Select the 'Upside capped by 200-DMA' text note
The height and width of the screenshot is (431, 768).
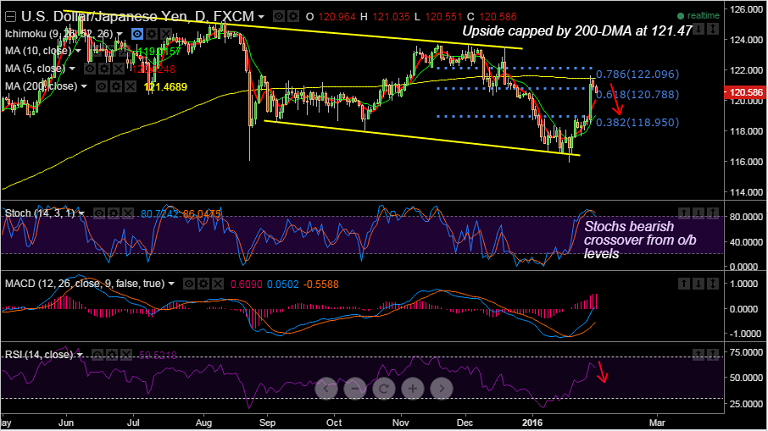(577, 31)
